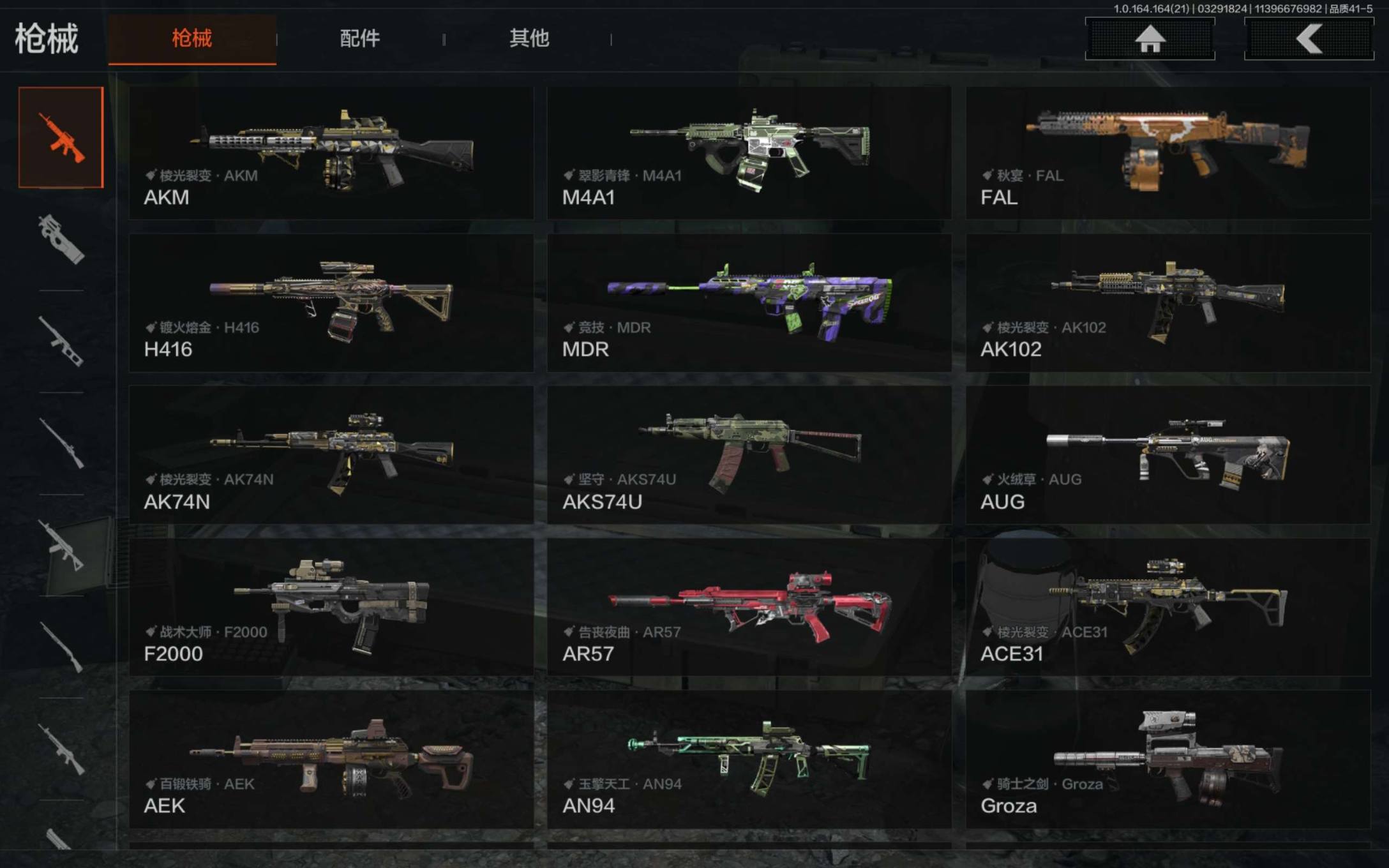Select the F2000 weapon card

click(x=331, y=608)
